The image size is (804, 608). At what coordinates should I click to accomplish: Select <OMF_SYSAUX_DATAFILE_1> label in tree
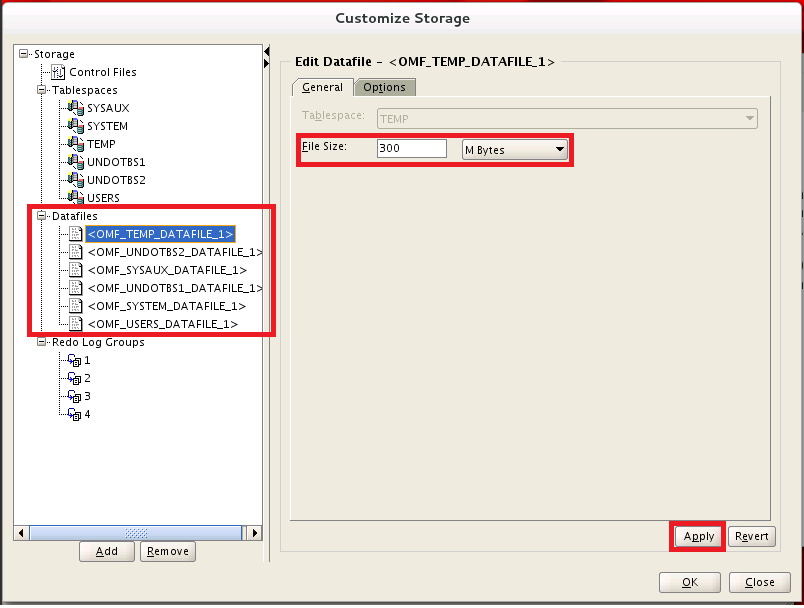(167, 270)
